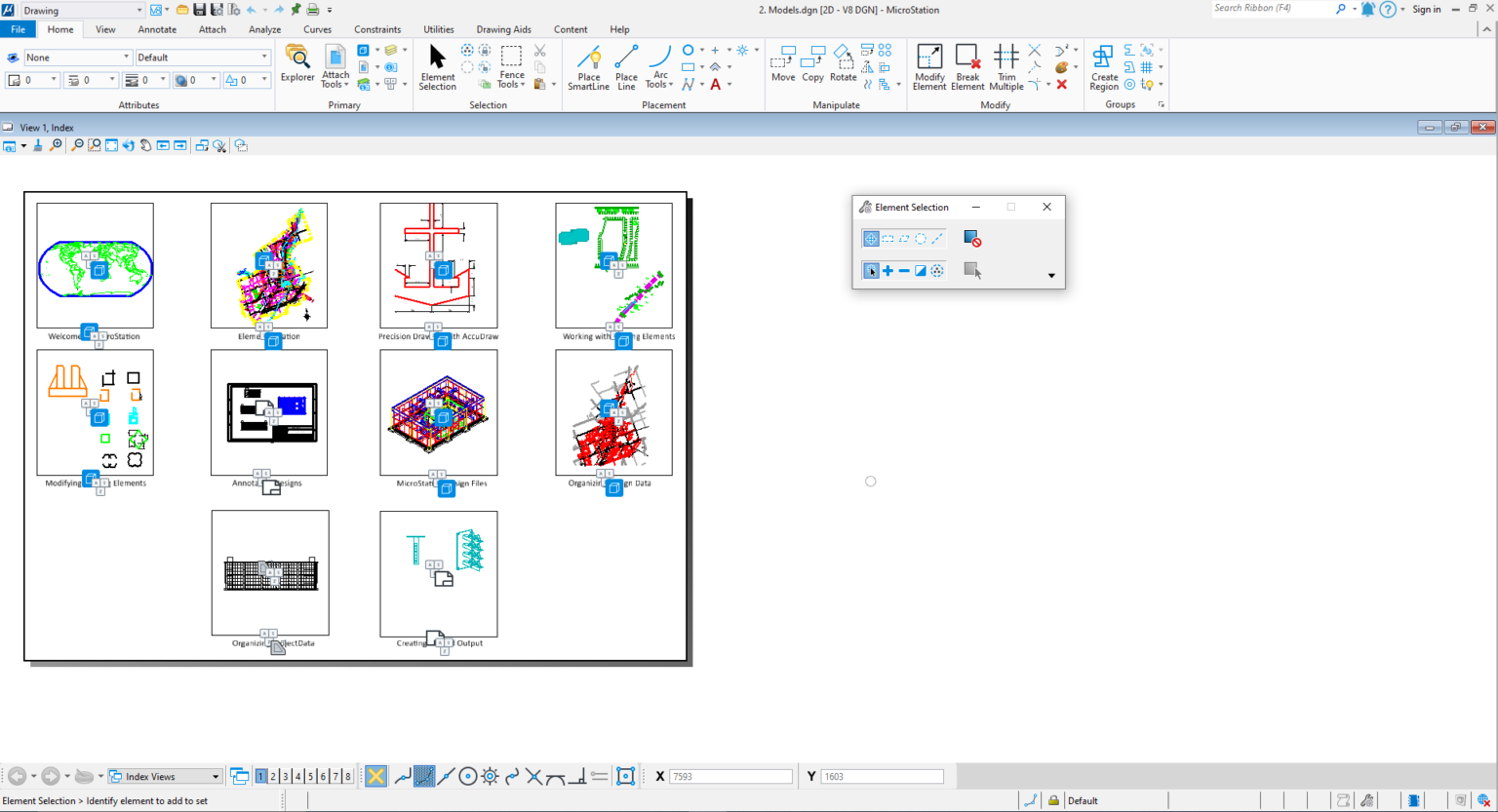This screenshot has width=1498, height=812.
Task: Activate the Rotate element tool
Action: click(843, 63)
